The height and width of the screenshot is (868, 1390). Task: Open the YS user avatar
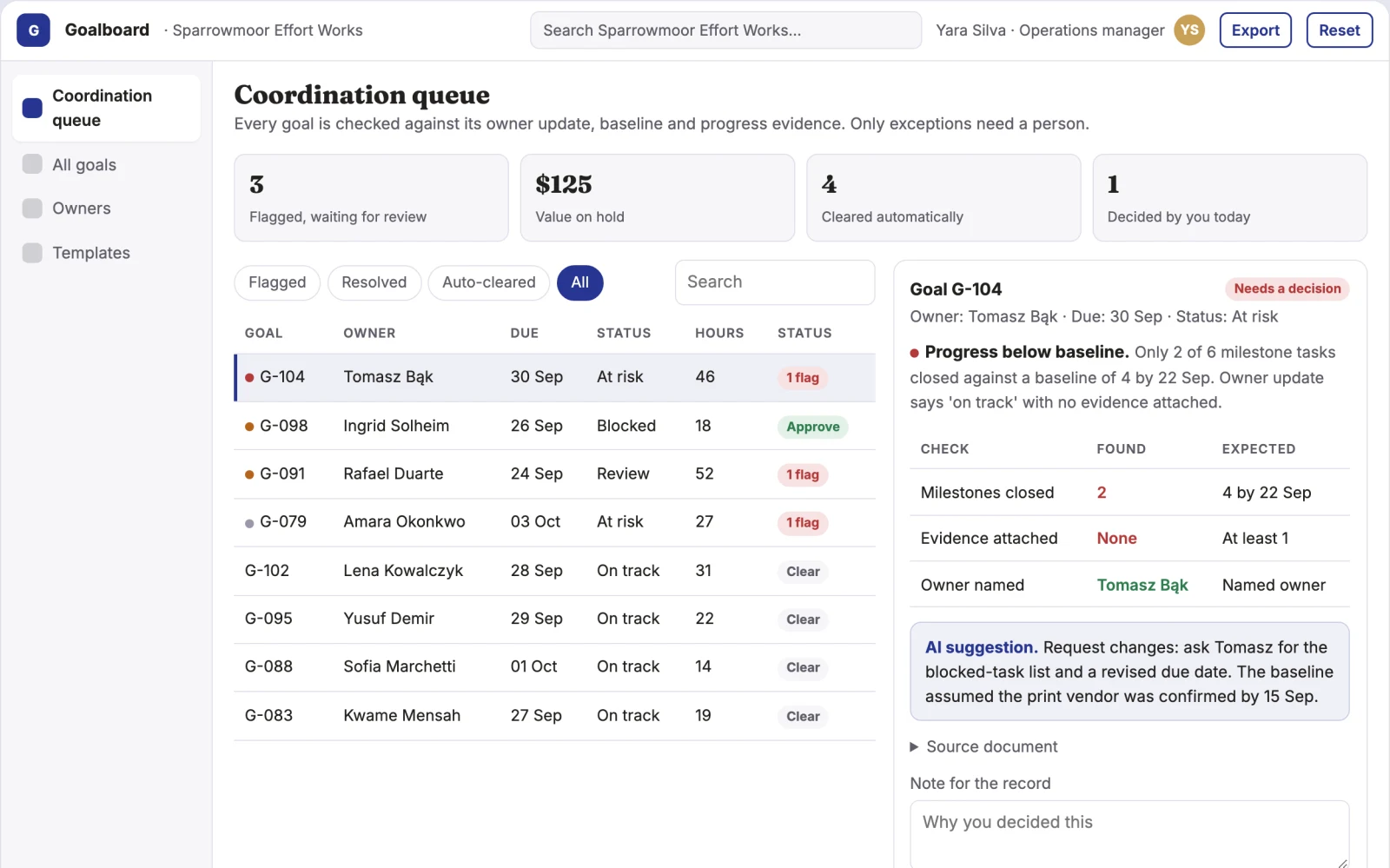coord(1189,30)
